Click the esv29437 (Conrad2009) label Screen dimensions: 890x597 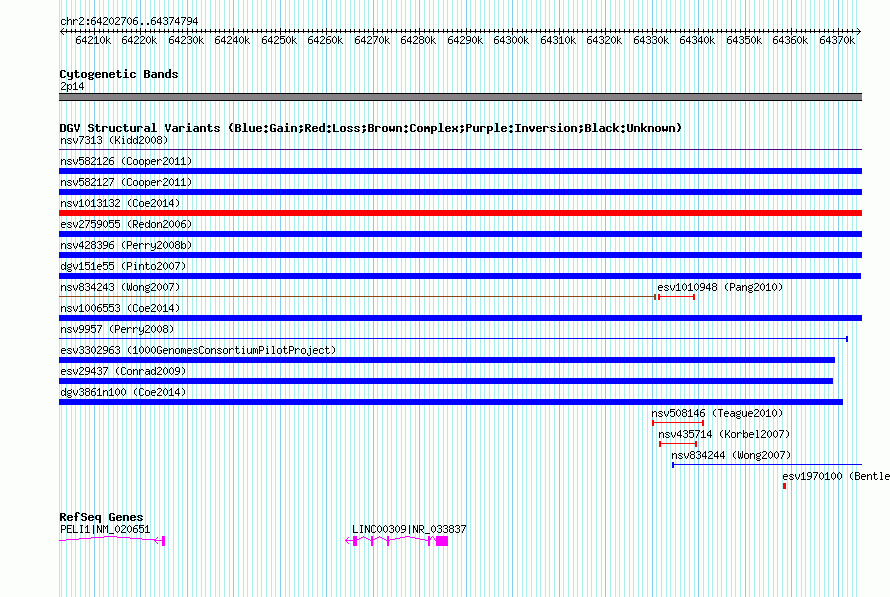pyautogui.click(x=123, y=371)
